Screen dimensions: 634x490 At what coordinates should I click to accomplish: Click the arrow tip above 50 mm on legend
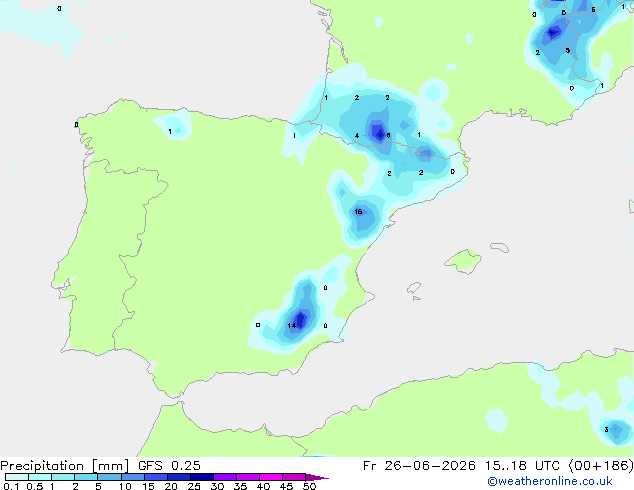pyautogui.click(x=317, y=477)
